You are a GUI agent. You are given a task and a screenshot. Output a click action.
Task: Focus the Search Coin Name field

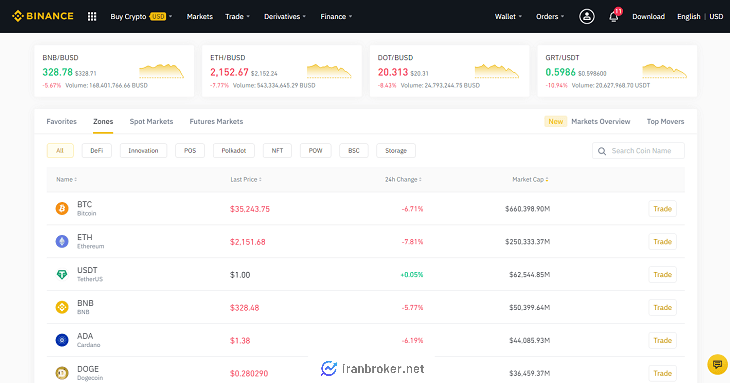638,151
